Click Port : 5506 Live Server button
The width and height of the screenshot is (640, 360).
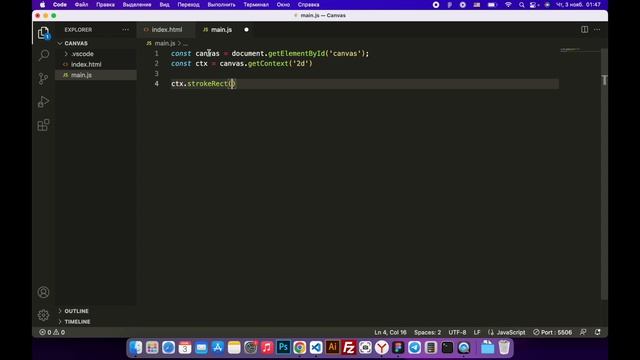point(552,332)
